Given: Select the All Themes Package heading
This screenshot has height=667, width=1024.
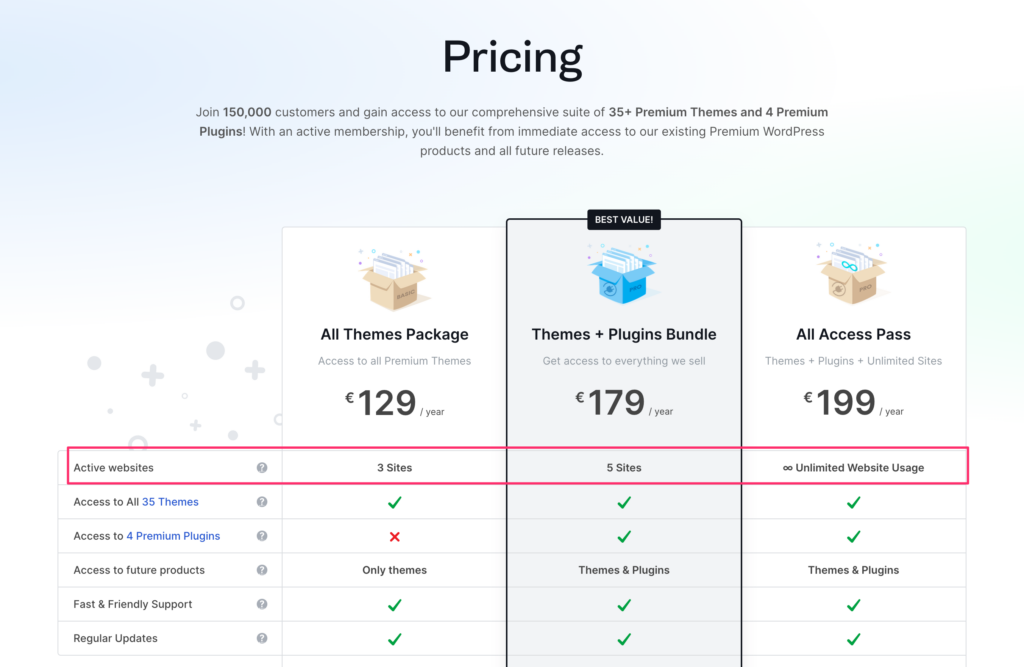Looking at the screenshot, I should coord(394,334).
